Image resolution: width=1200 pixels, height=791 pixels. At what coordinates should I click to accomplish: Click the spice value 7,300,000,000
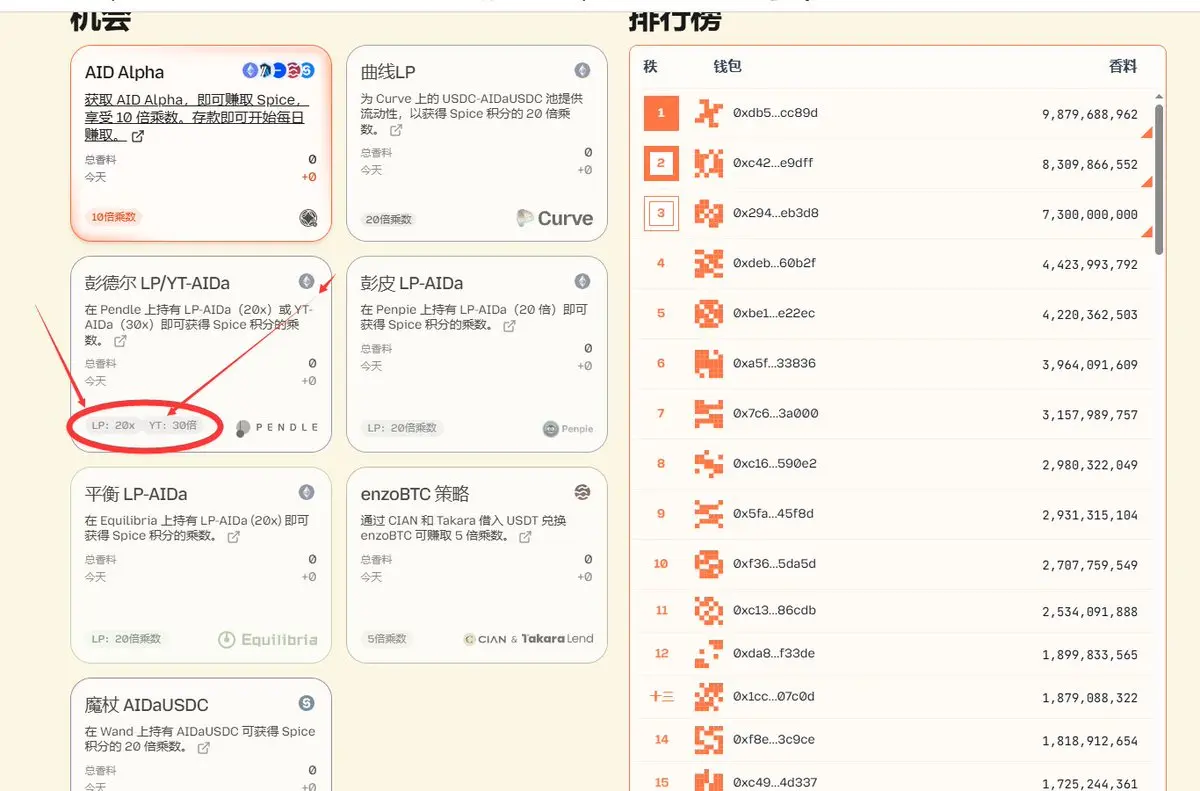[1090, 214]
